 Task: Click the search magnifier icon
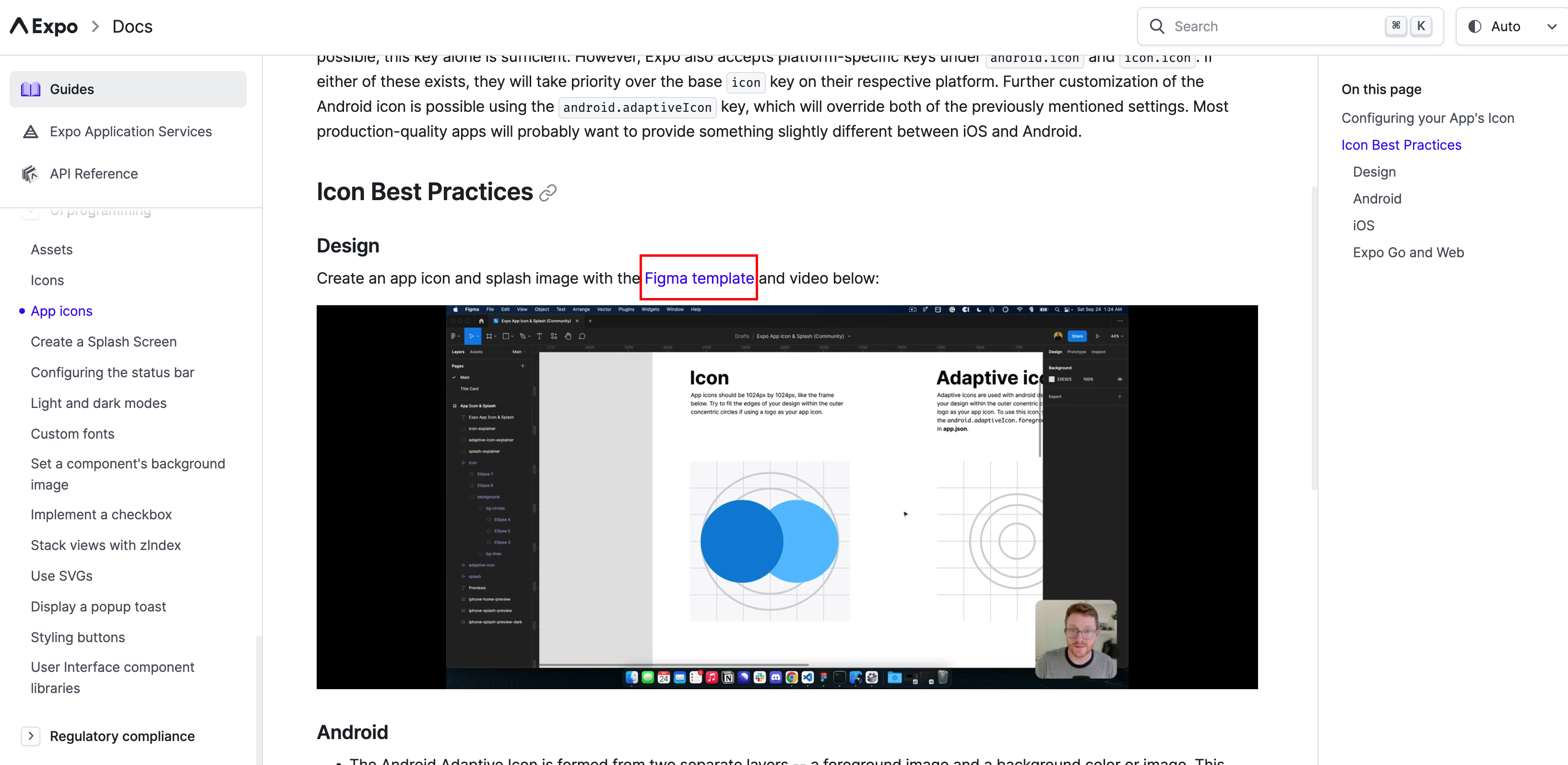point(1156,26)
